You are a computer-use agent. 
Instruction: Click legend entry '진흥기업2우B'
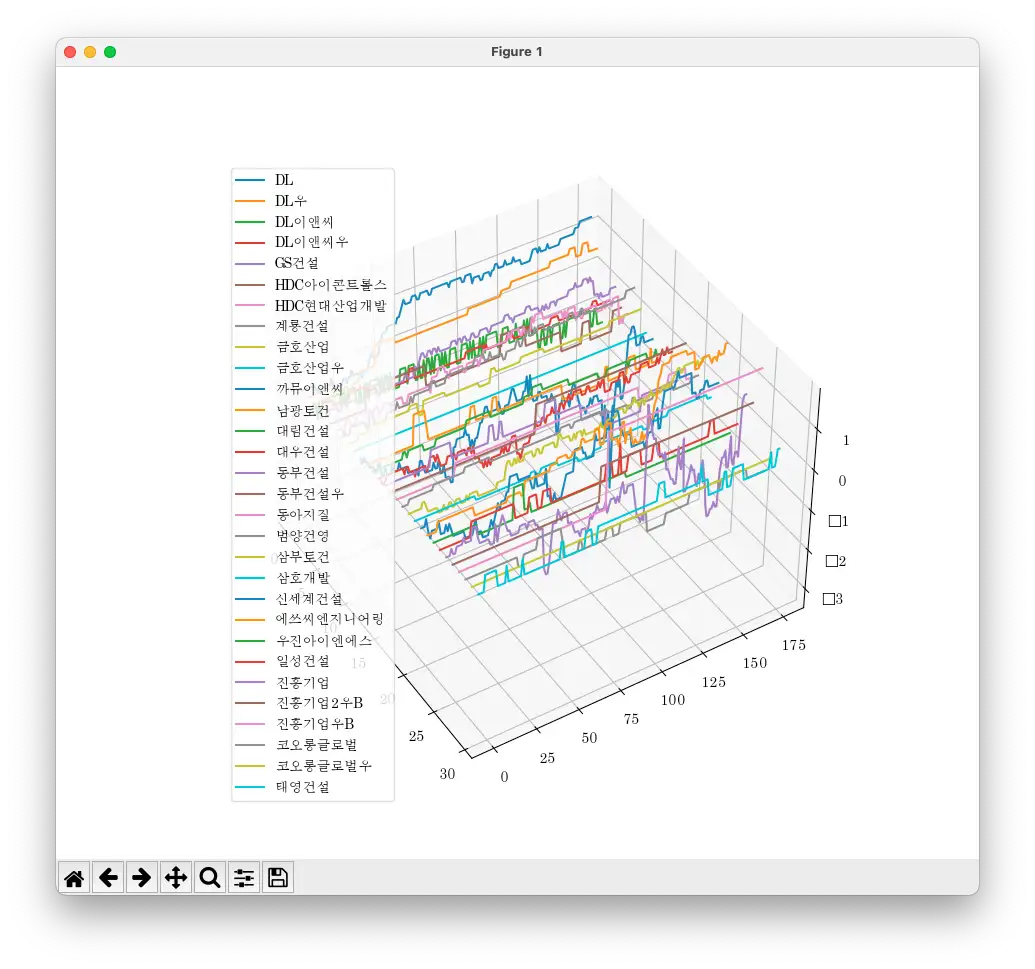point(319,703)
